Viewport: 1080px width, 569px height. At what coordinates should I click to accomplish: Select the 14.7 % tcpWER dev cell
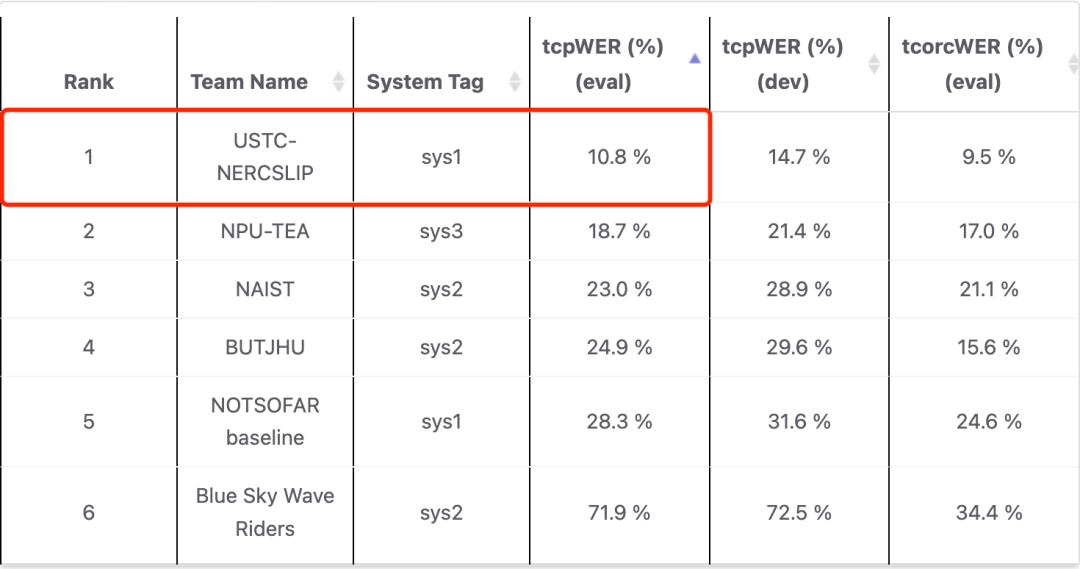[798, 157]
